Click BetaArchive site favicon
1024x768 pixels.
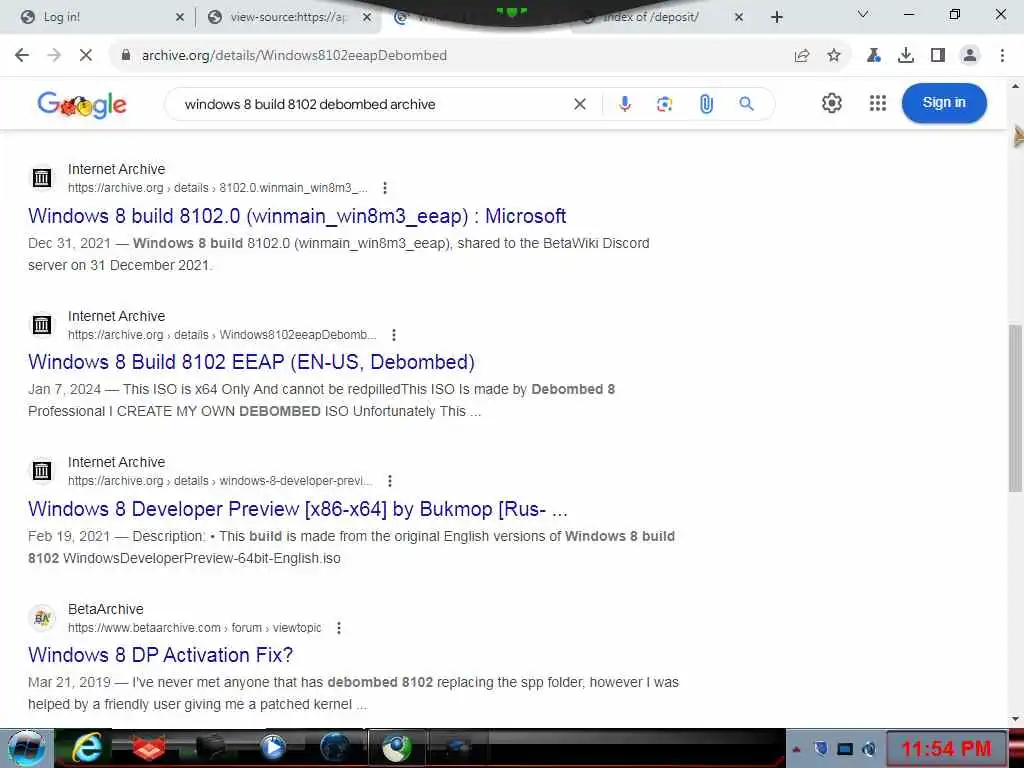point(42,618)
